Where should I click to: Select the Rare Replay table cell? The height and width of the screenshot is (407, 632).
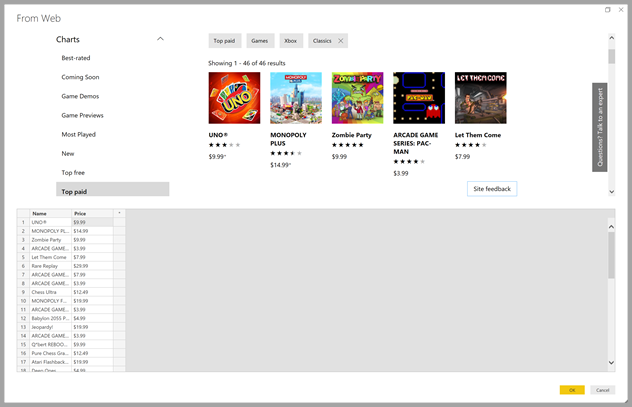(50, 266)
